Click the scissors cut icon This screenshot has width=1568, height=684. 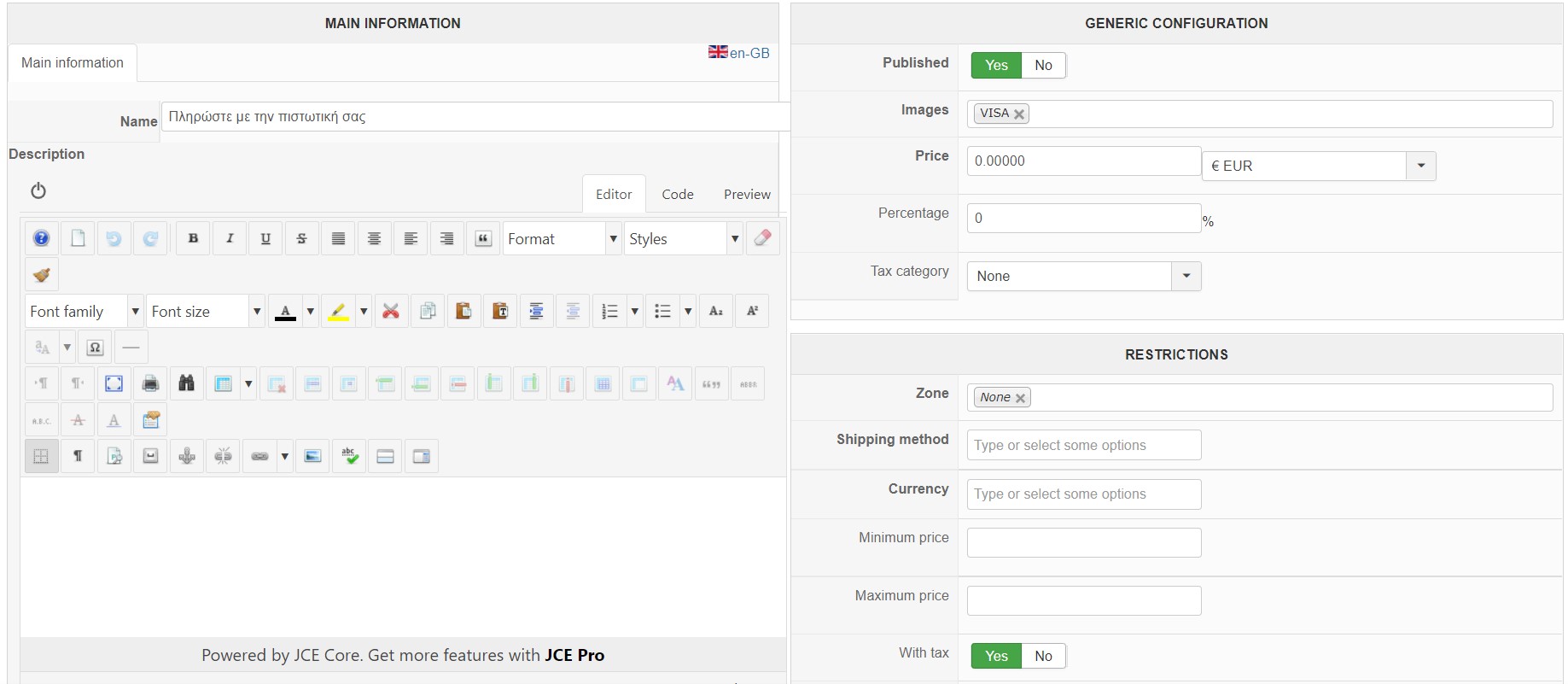pyautogui.click(x=391, y=311)
